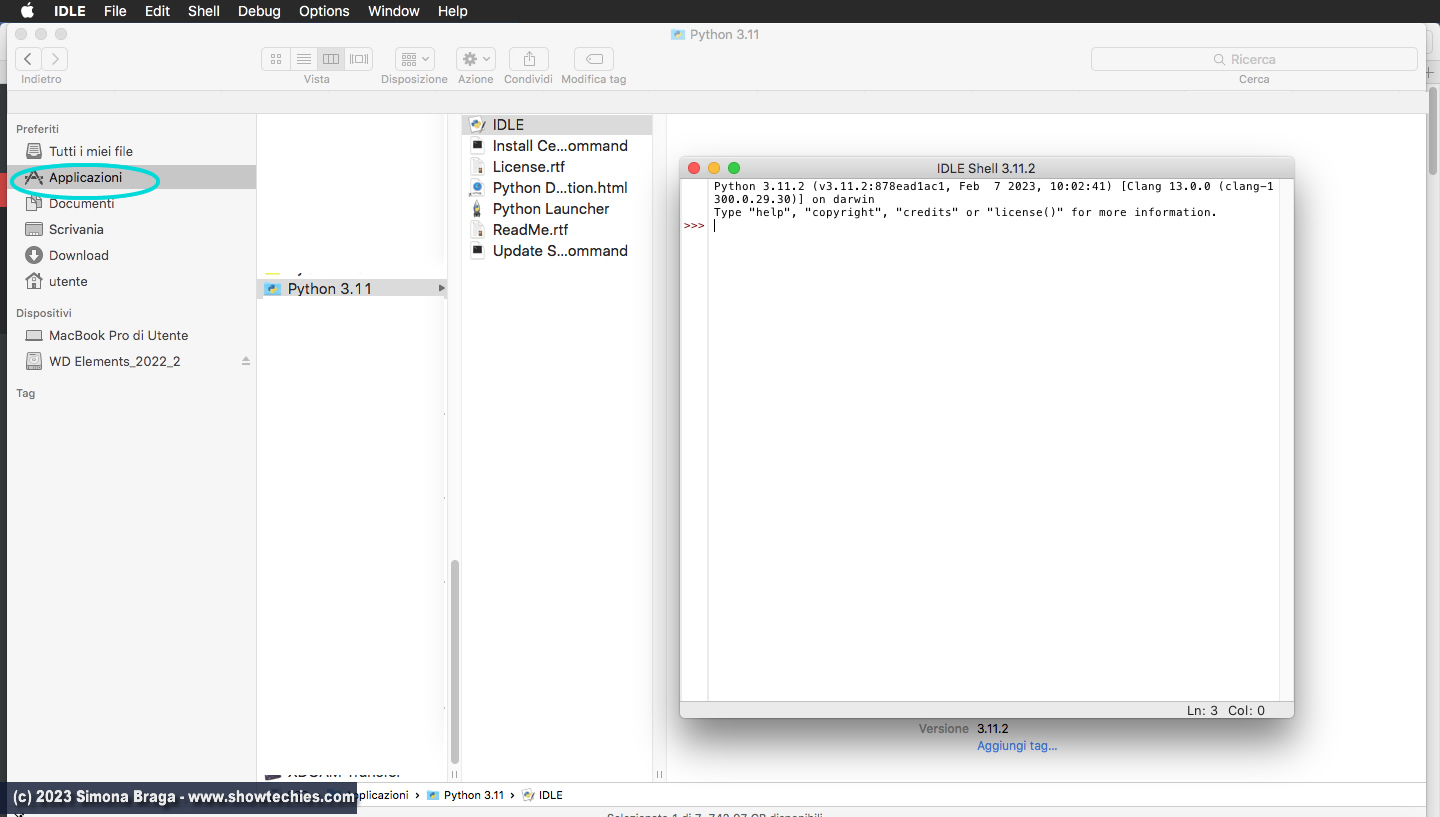Select Scrivania in Finder sidebar
Viewport: 1440px width, 817px height.
pyautogui.click(x=132, y=229)
